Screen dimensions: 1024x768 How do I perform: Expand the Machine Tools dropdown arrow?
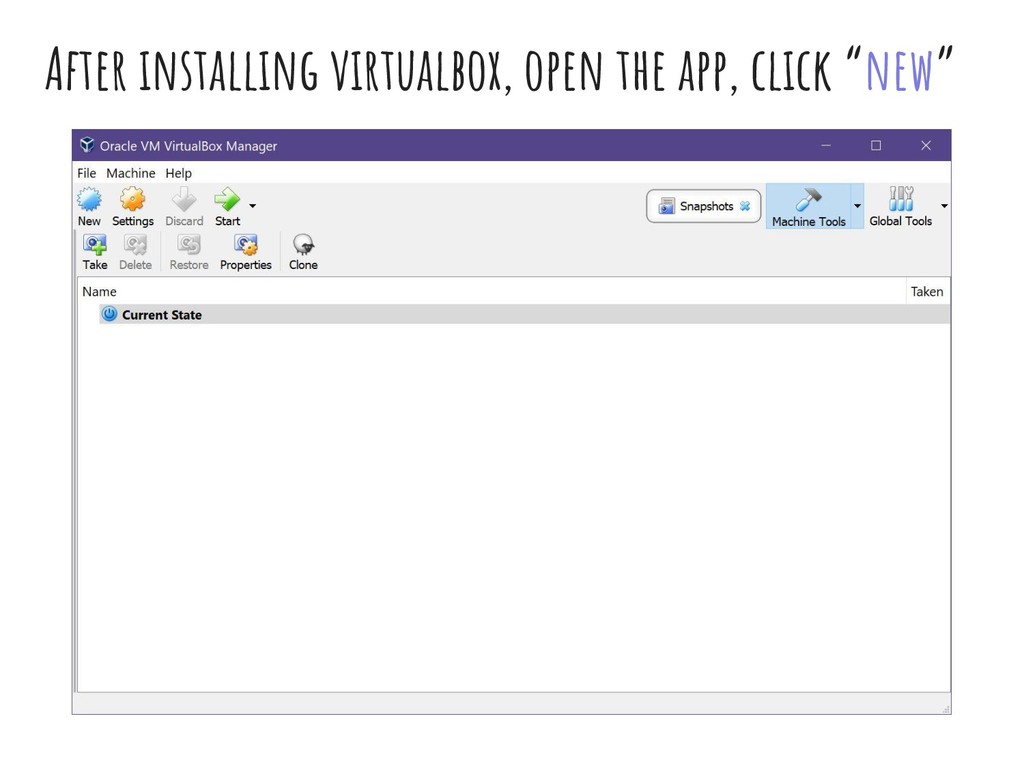[857, 206]
